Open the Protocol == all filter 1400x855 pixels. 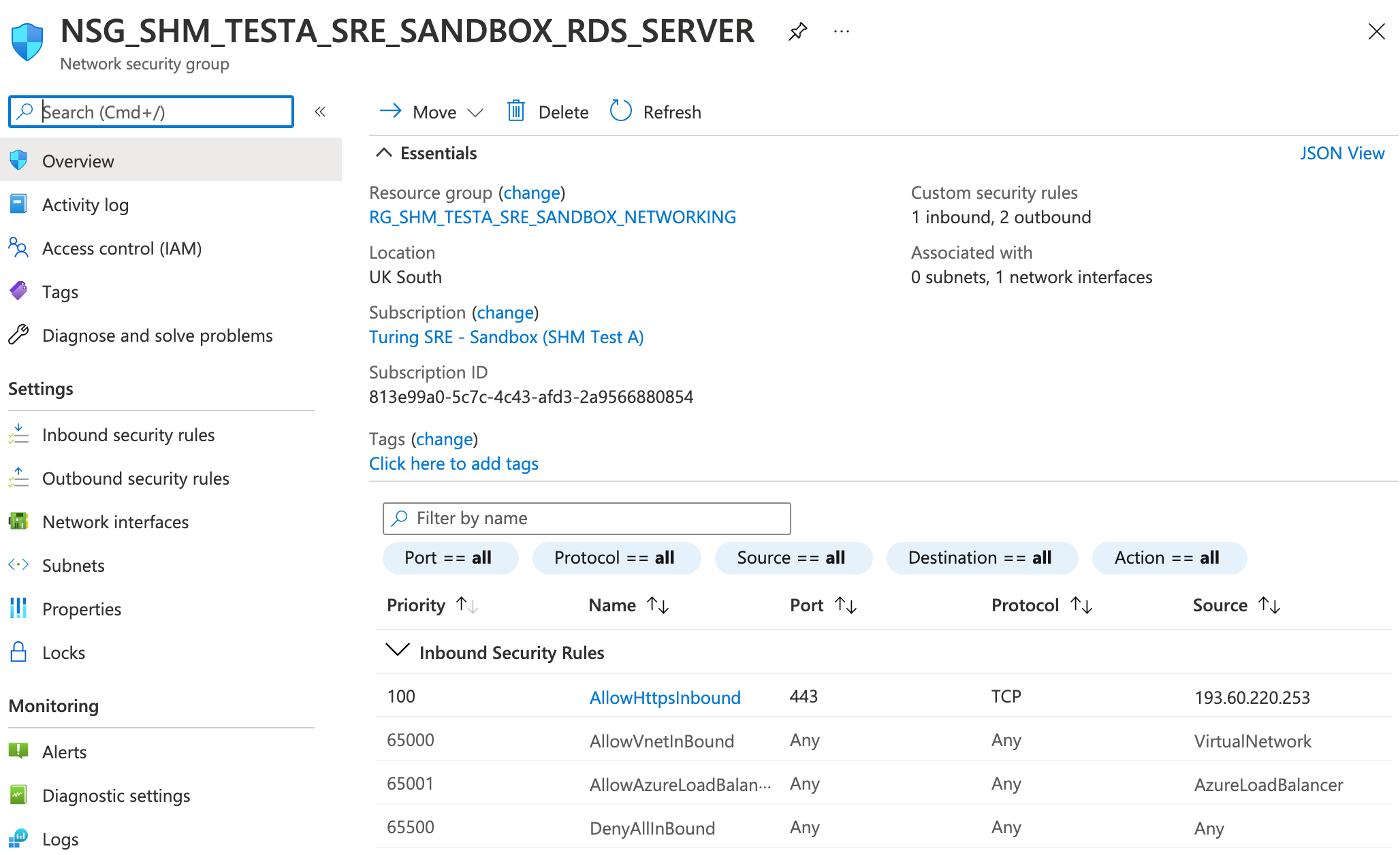(x=616, y=558)
